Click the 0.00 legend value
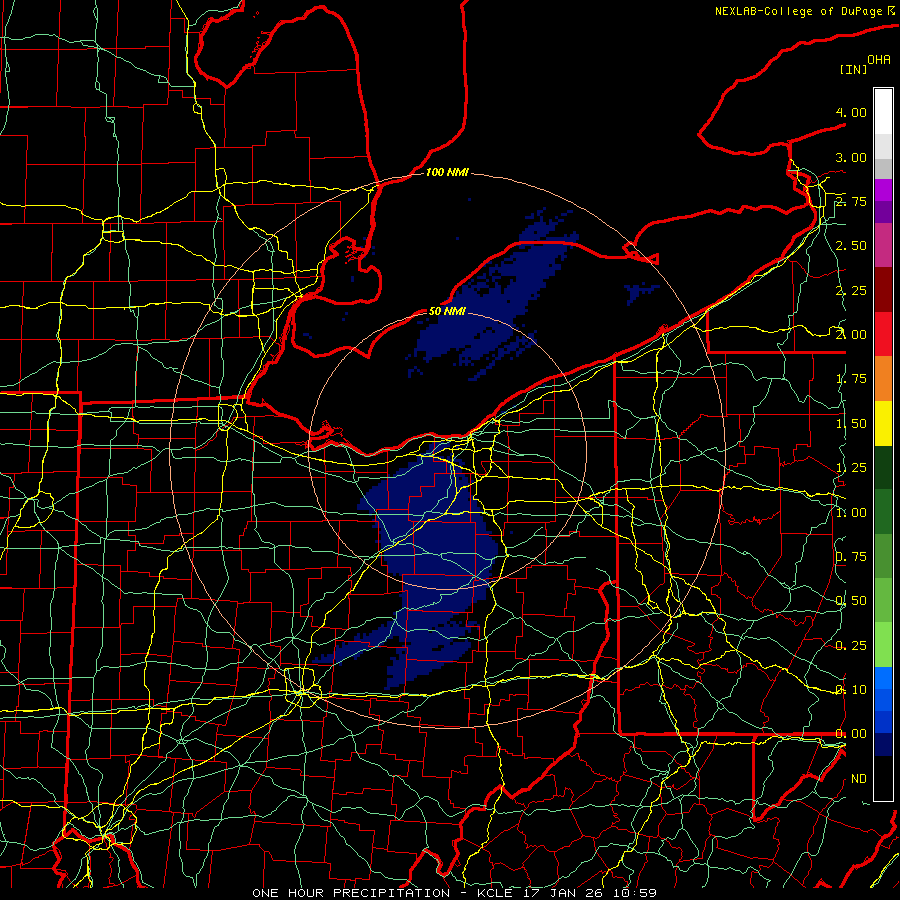The image size is (900, 900). point(851,734)
